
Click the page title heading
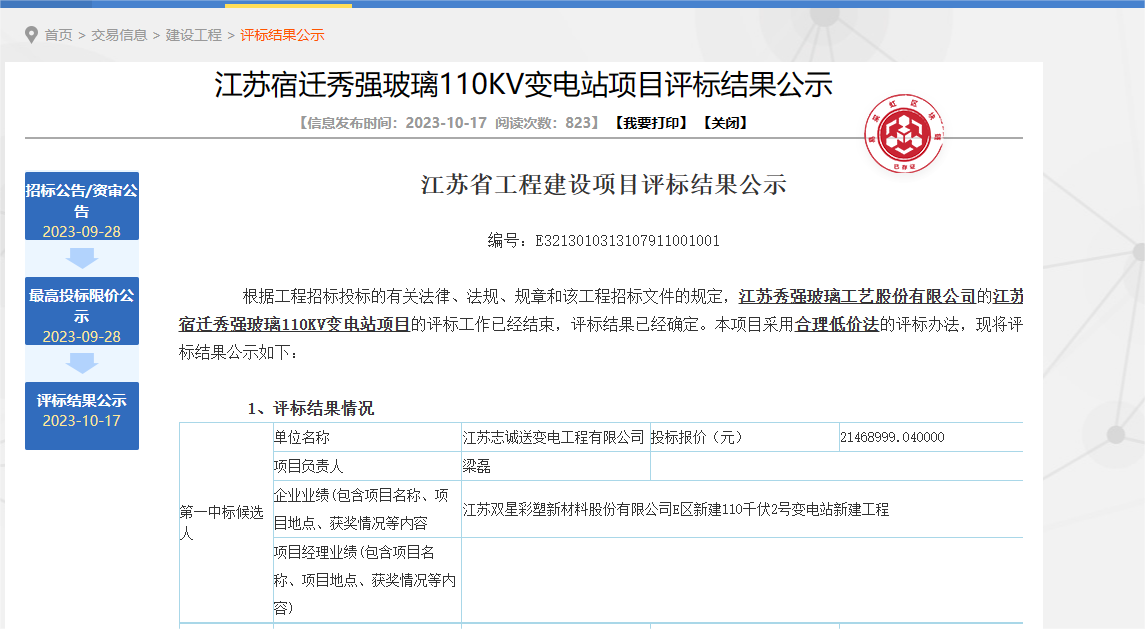click(523, 85)
